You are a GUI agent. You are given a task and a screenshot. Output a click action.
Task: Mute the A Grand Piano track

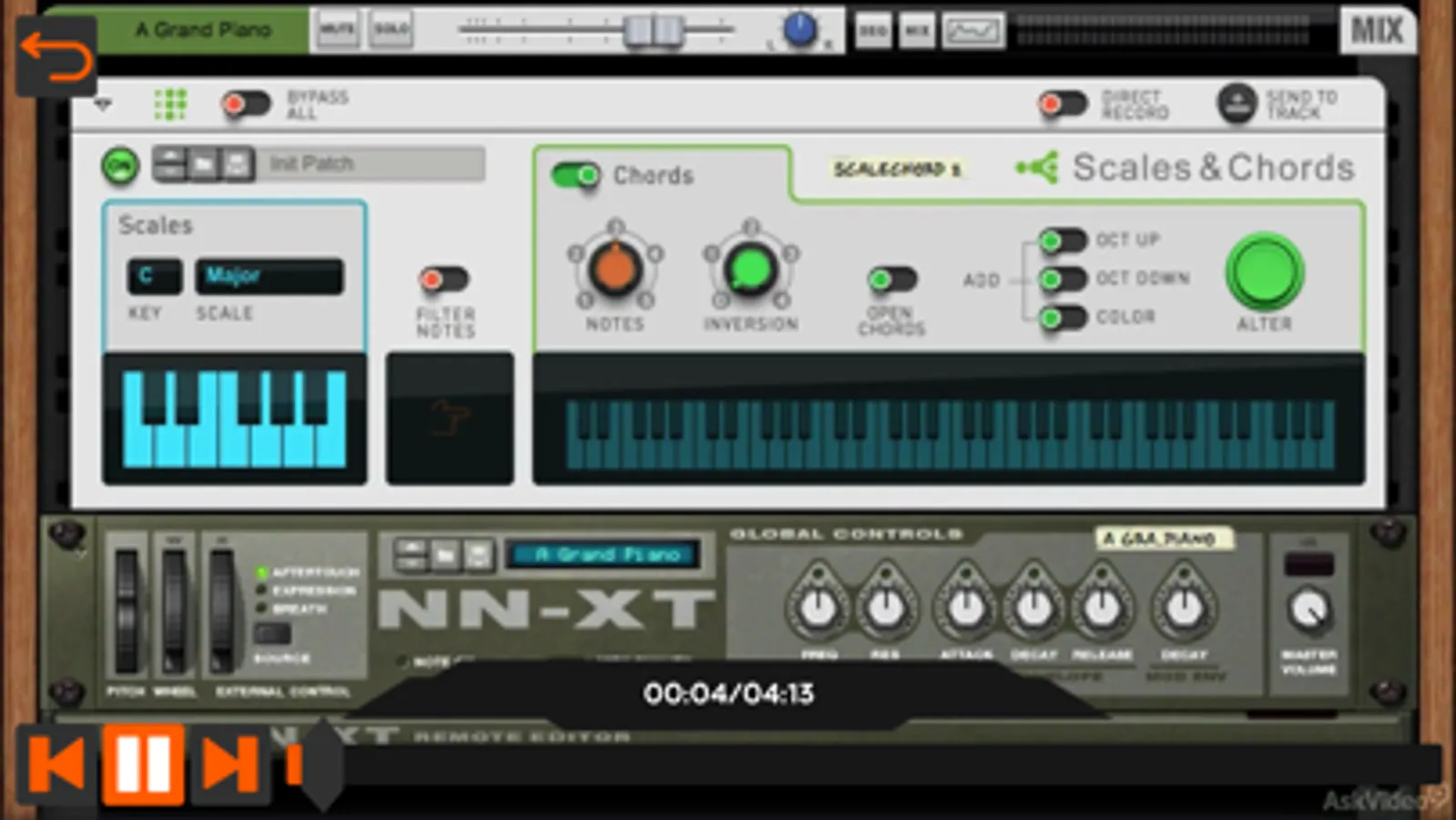[x=336, y=30]
